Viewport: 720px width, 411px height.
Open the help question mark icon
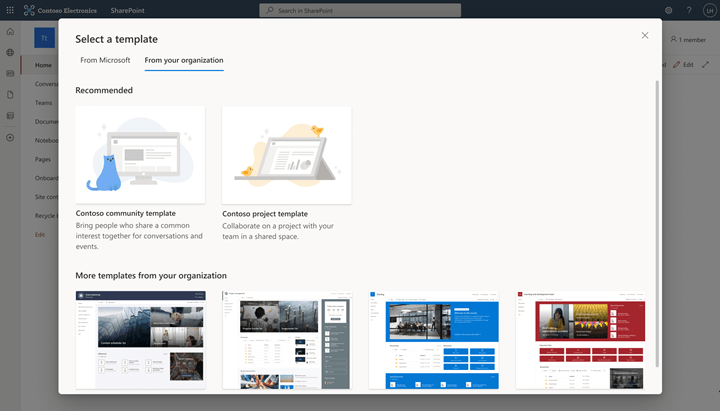pyautogui.click(x=689, y=10)
